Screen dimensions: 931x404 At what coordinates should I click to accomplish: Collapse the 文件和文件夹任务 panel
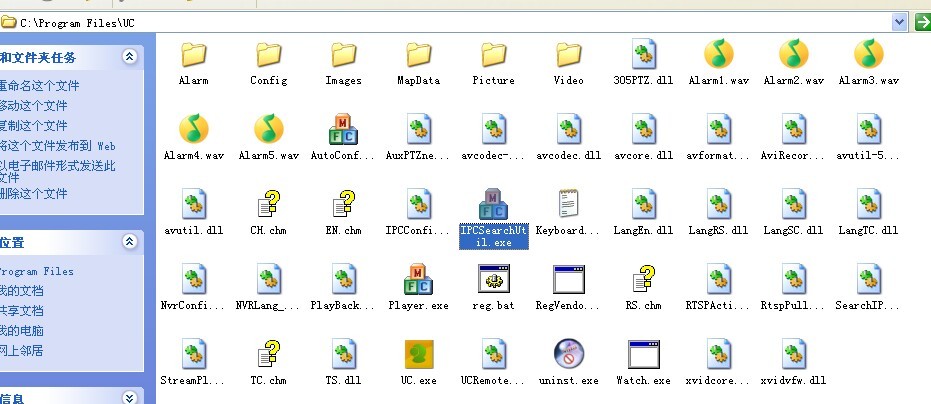point(129,56)
